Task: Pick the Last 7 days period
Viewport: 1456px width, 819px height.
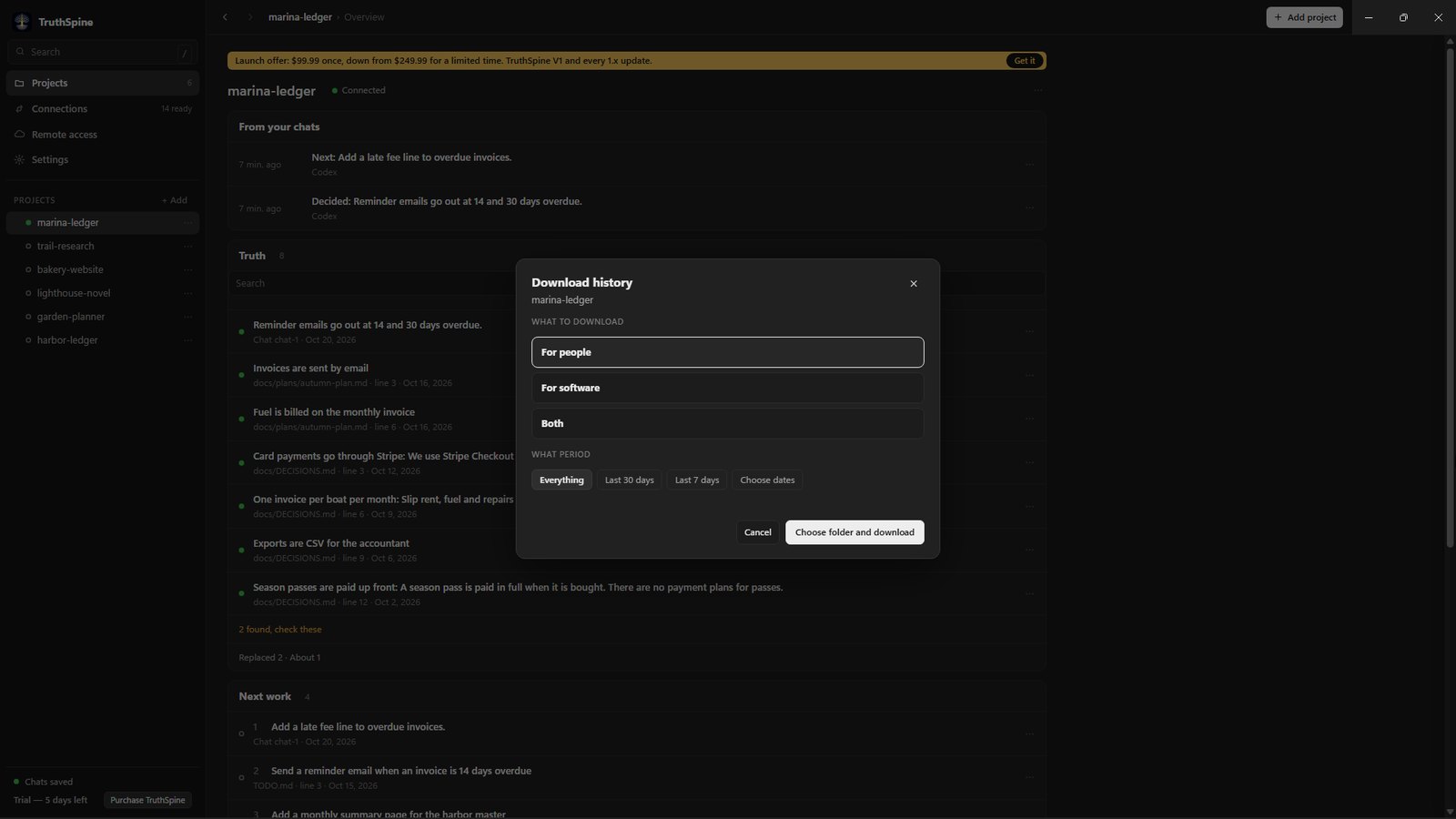Action: [x=697, y=480]
